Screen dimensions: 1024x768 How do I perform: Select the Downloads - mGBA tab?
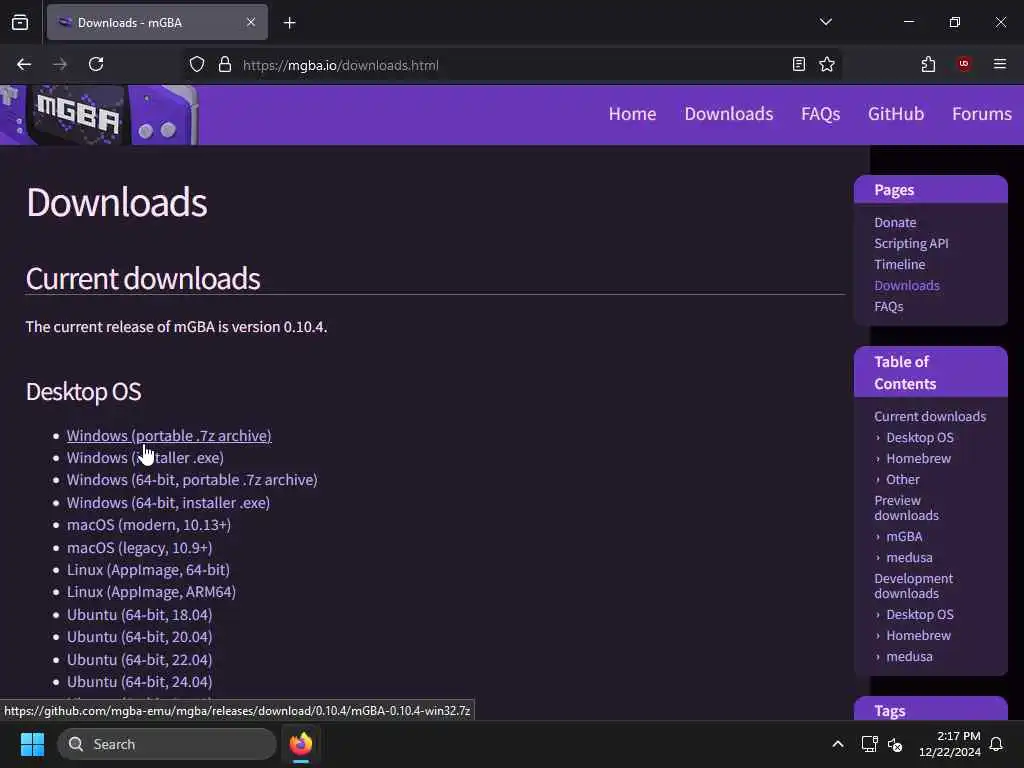[x=157, y=22]
